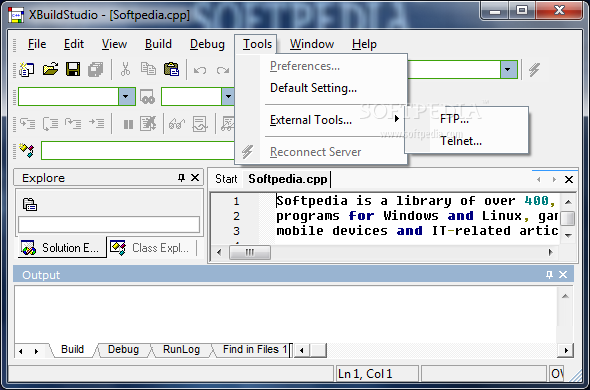Click the editor horizontal scrollbar thumb
Image resolution: width=590 pixels, height=390 pixels.
[x=250, y=253]
